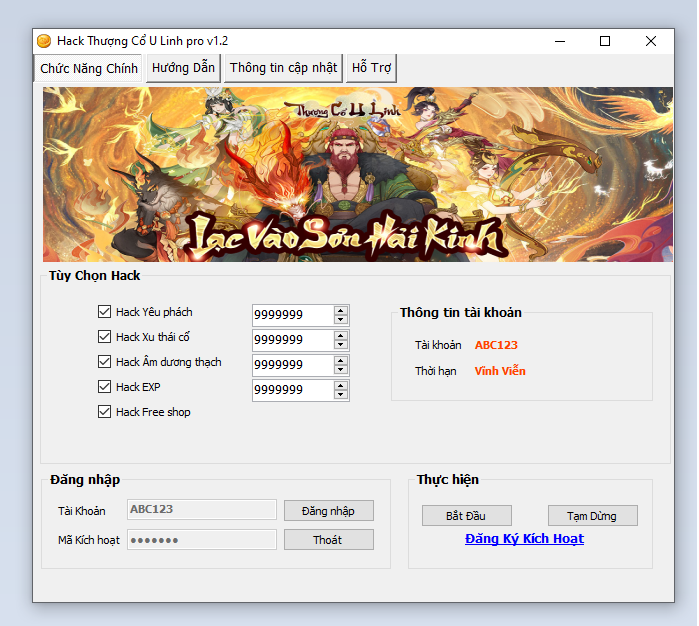Uncheck the Hack Yêu phách checkbox
Screen dimensions: 699x626
[105, 312]
